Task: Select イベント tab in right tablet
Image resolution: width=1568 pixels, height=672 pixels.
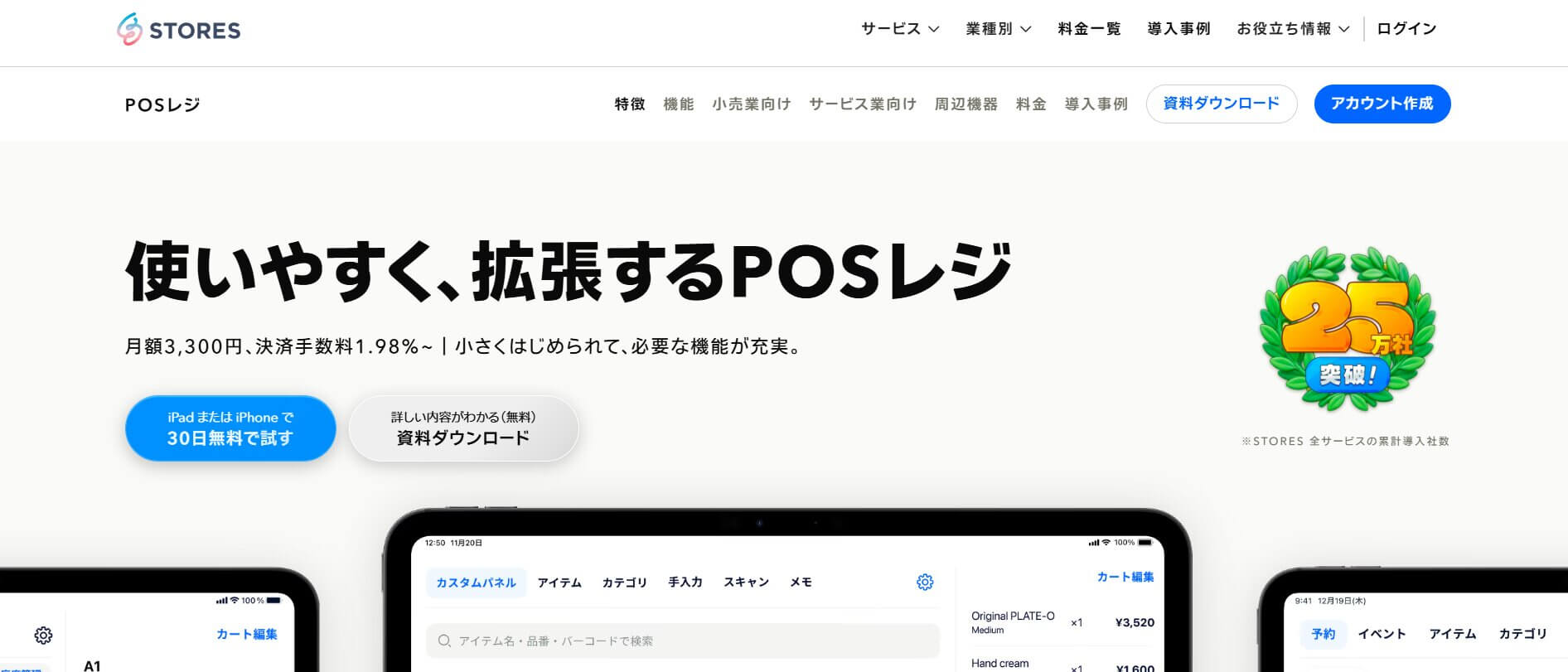Action: 1382,634
